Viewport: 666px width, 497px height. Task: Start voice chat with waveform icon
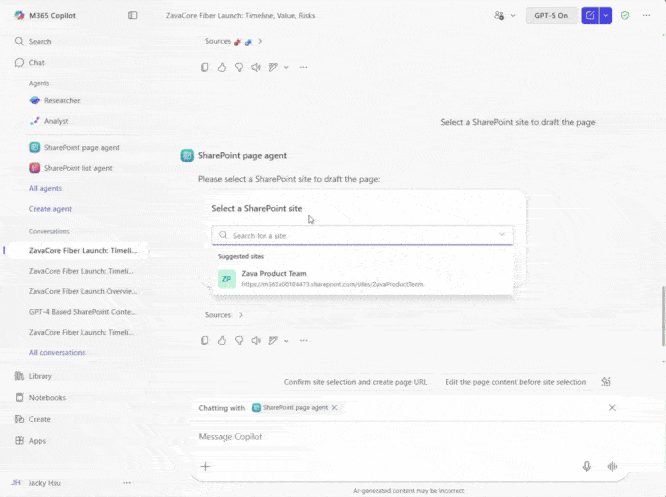612,466
